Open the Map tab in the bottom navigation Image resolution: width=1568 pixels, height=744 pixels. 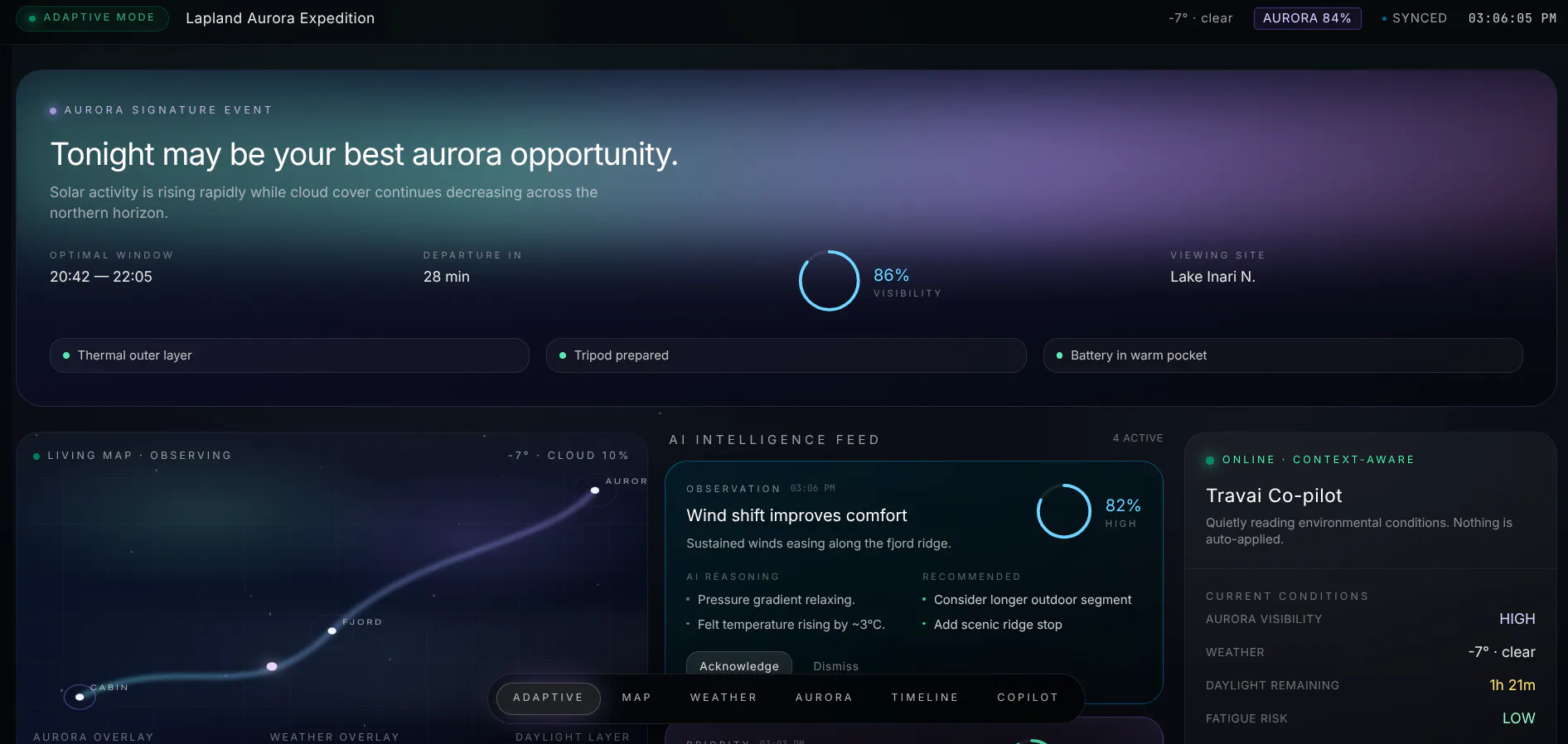pyautogui.click(x=636, y=698)
